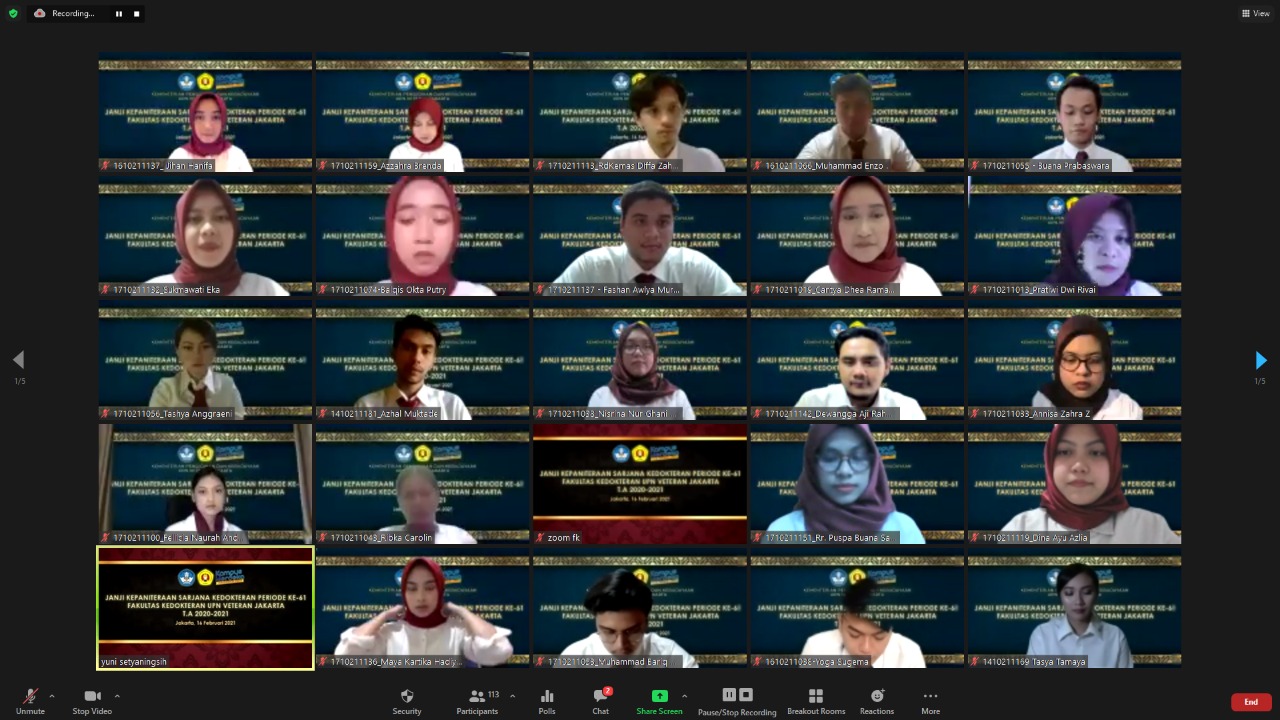The height and width of the screenshot is (720, 1280).
Task: Open Breakout Rooms
Action: click(x=815, y=700)
